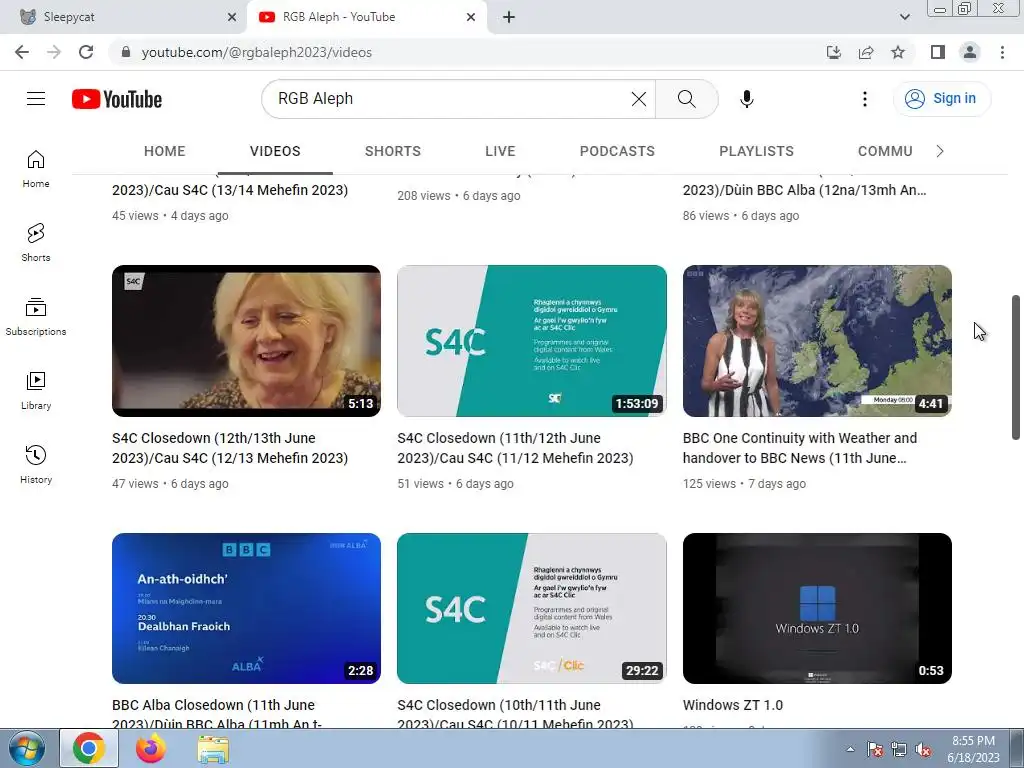Click the page vertical scrollbar thumb
The width and height of the screenshot is (1024, 768).
click(1016, 368)
